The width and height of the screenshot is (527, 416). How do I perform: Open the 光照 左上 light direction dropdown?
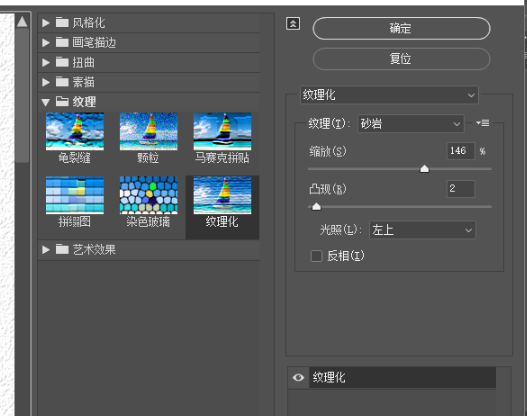(422, 230)
